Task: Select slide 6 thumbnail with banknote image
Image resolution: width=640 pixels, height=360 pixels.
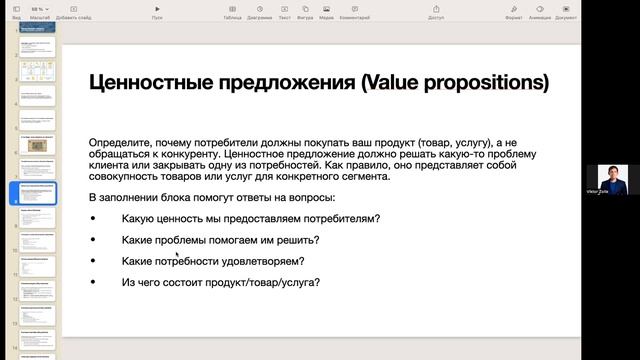Action: point(37,145)
